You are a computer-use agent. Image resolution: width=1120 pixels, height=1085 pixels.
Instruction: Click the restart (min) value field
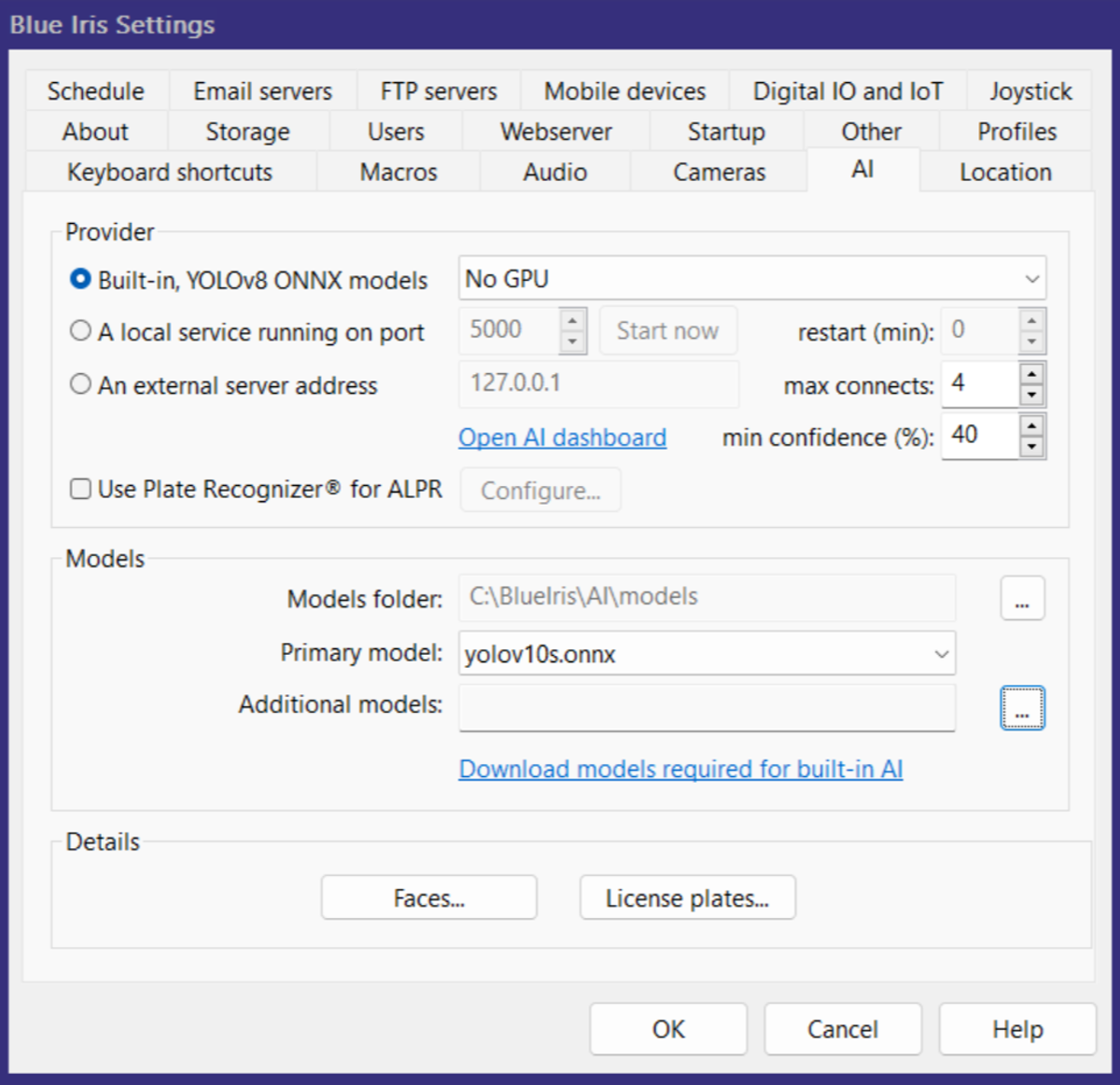tap(979, 330)
